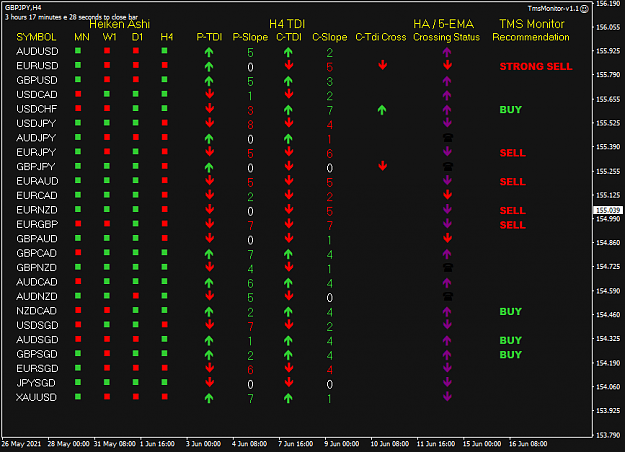625x452 pixels.
Task: Click the C-Slope value 6 for EURJPY
Action: 330,153
